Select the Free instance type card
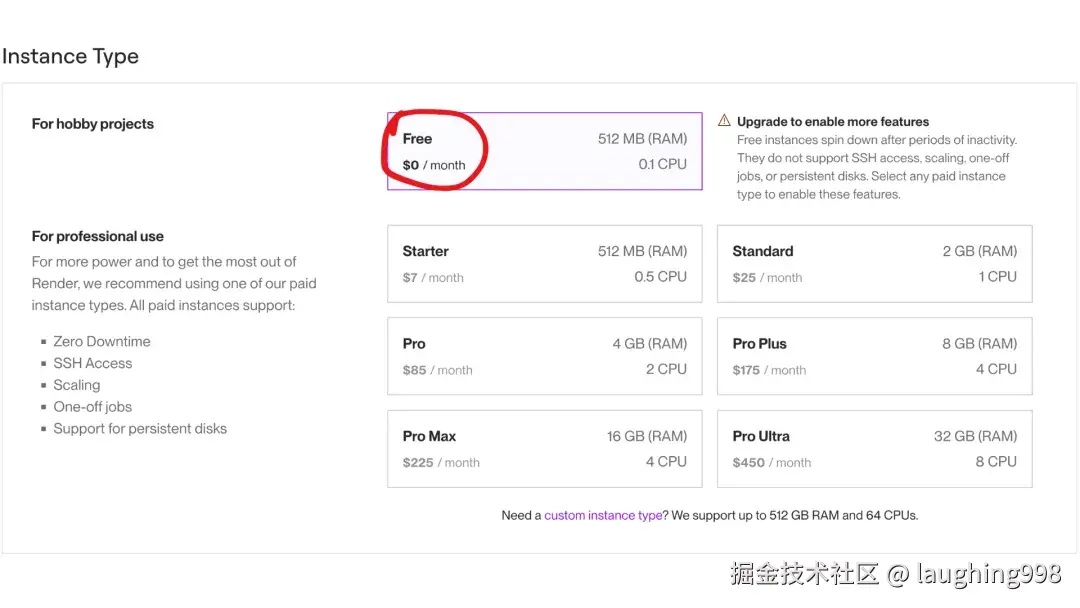Viewport: 1080px width, 608px height. [x=544, y=151]
